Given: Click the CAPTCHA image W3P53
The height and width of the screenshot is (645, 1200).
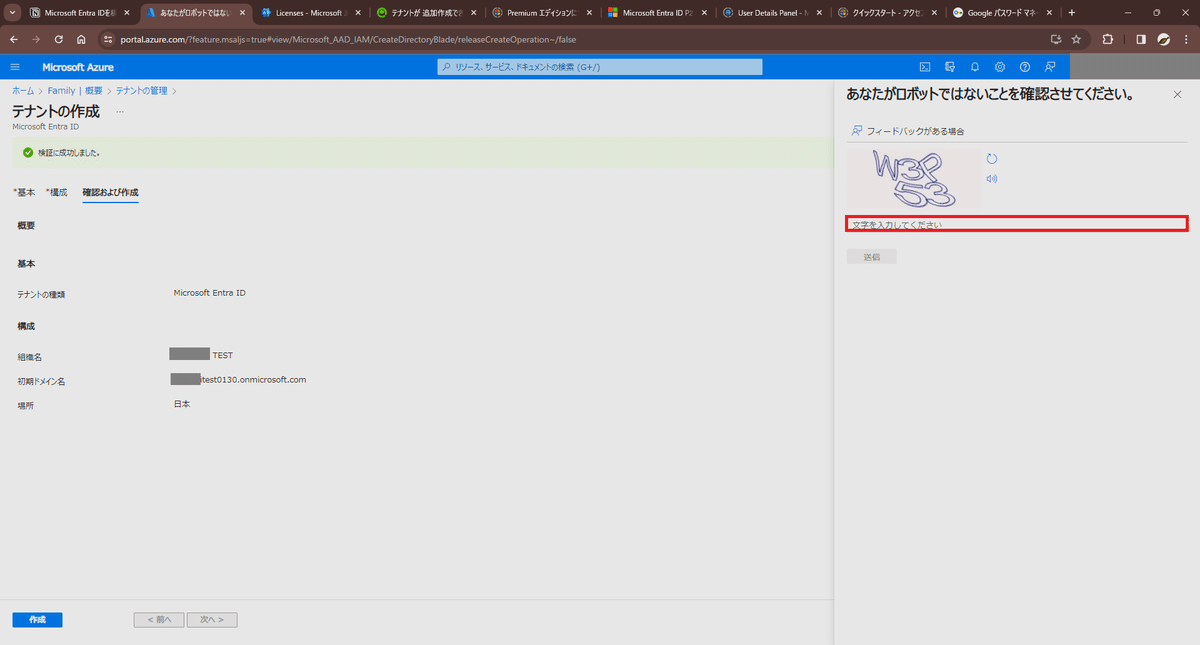Looking at the screenshot, I should tap(913, 179).
